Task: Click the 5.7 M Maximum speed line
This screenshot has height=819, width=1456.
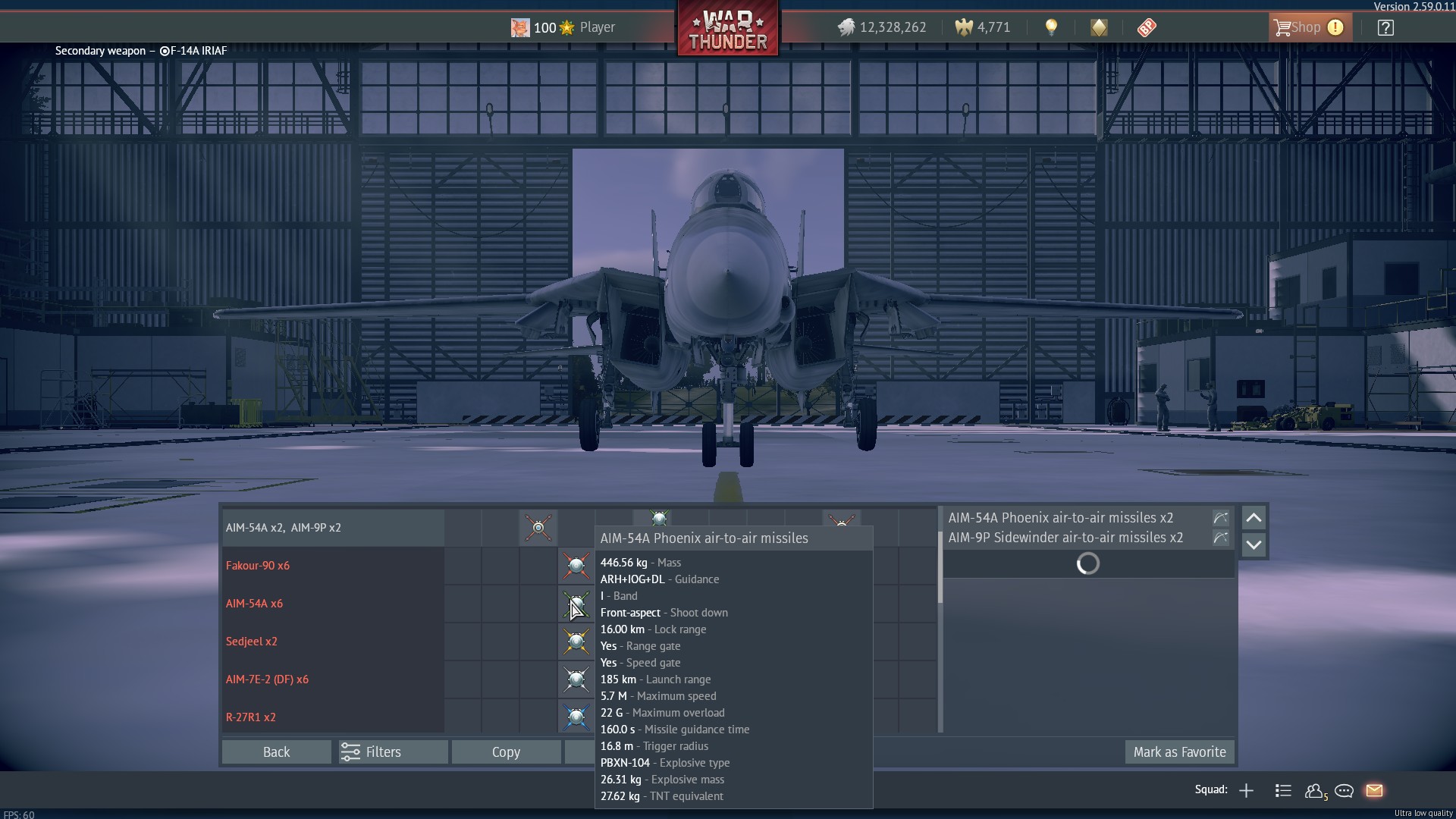Action: (x=658, y=696)
